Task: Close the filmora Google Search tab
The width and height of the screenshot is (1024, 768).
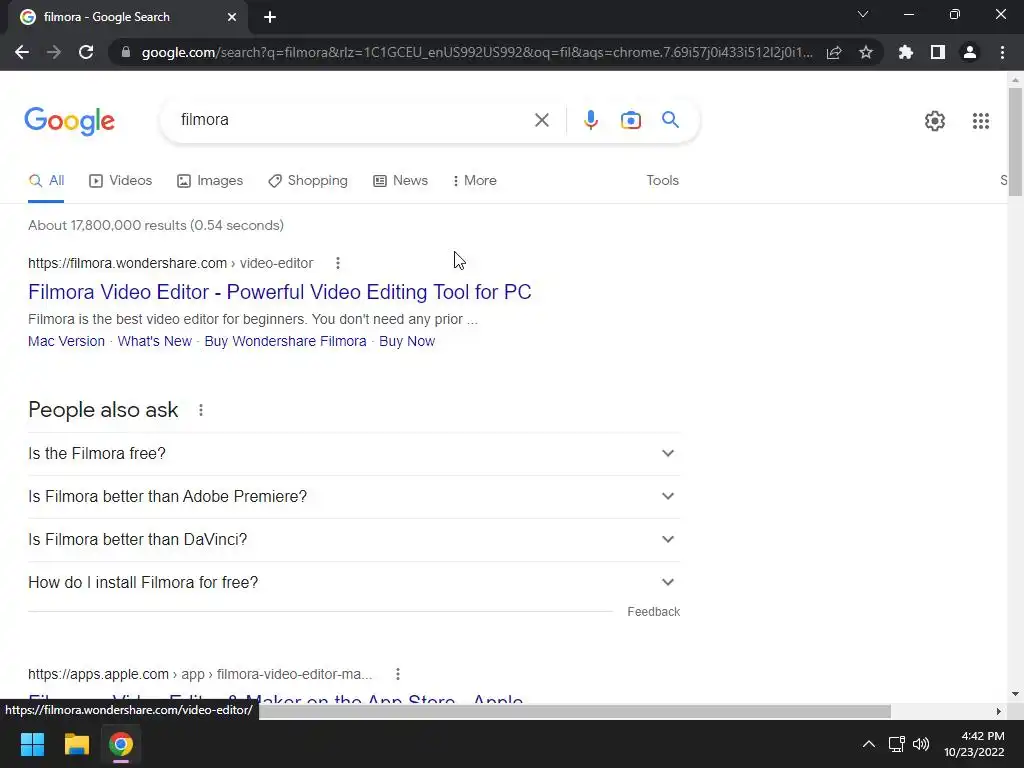Action: [x=232, y=17]
